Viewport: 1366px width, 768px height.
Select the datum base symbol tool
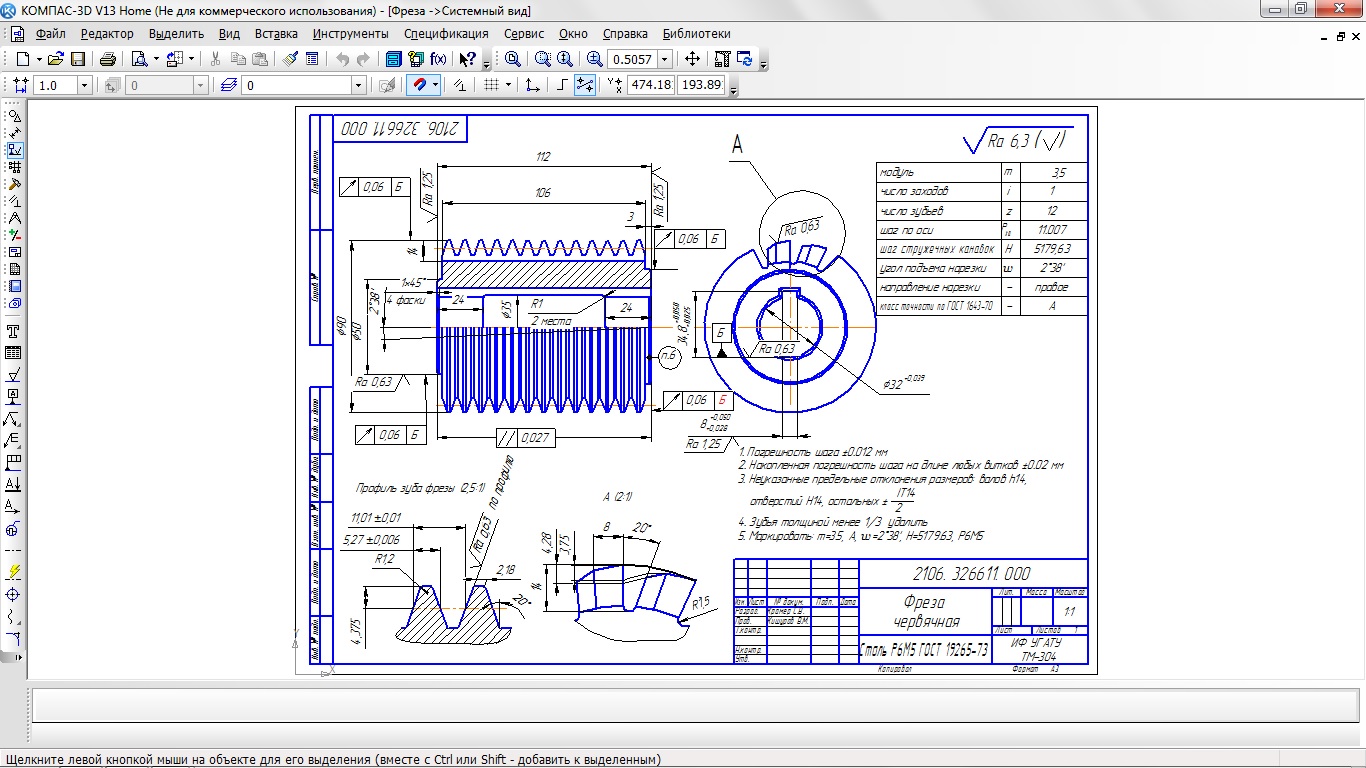[x=14, y=397]
